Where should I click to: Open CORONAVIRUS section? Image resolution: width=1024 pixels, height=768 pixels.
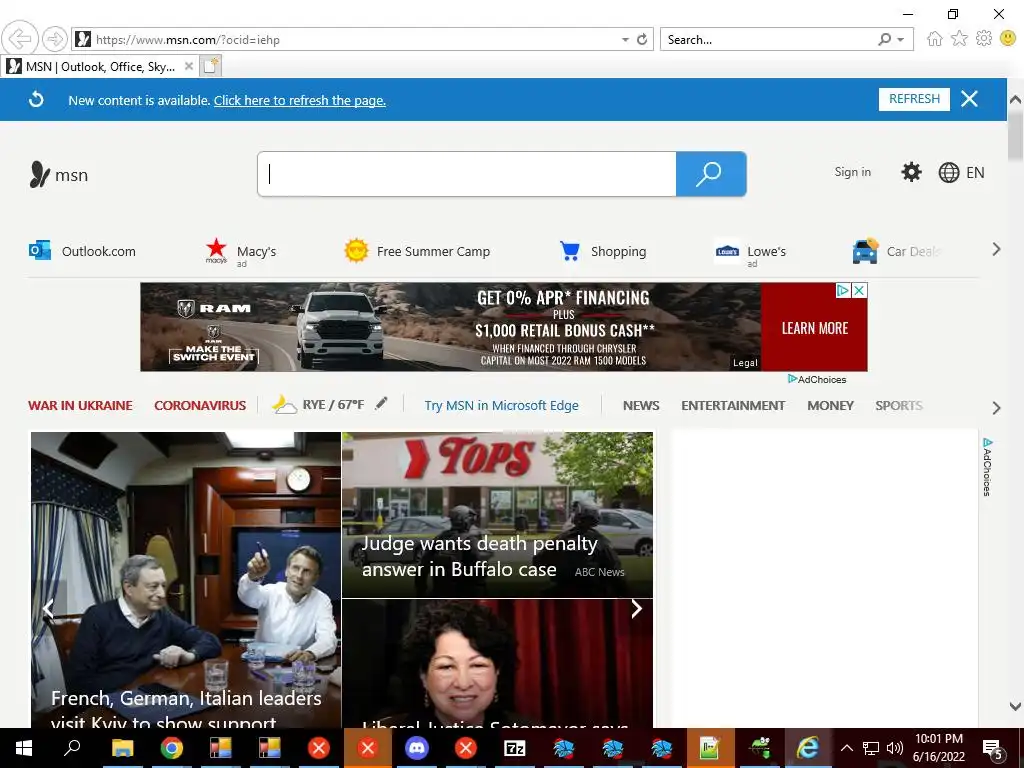(x=200, y=406)
